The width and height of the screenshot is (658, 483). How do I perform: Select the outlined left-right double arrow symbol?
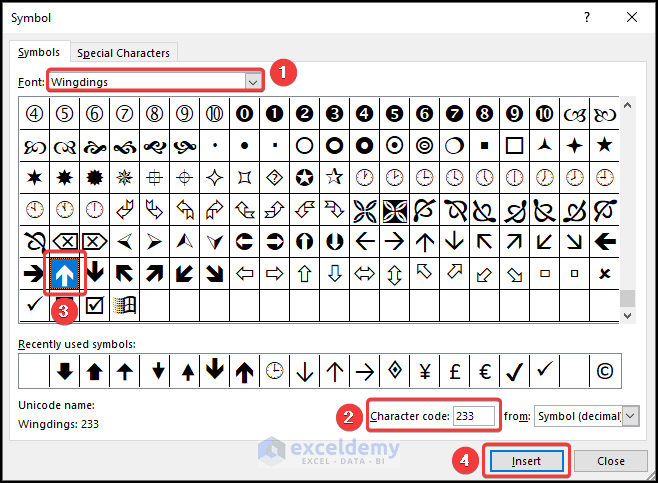[x=364, y=274]
